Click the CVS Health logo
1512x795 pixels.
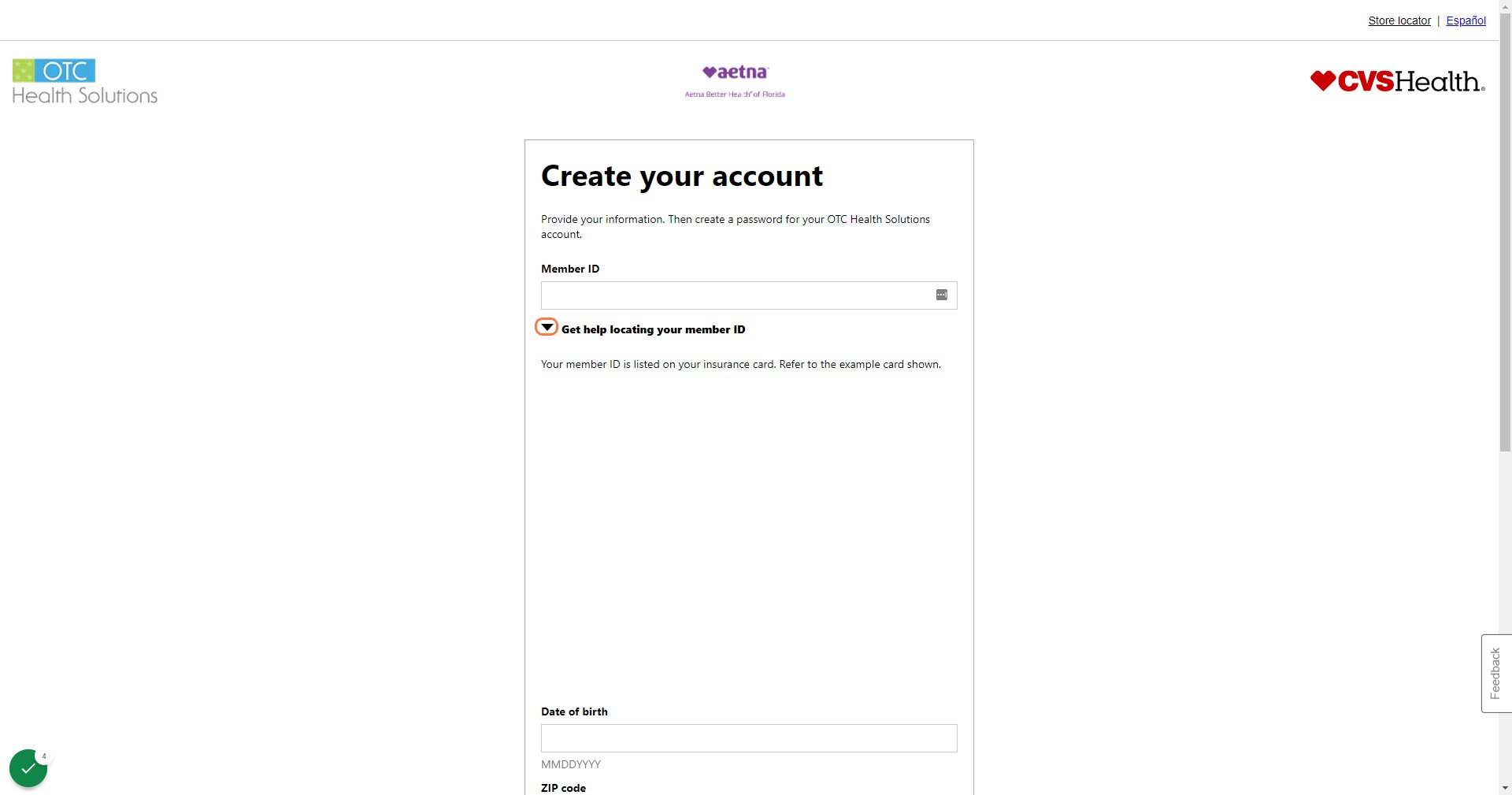coord(1398,81)
